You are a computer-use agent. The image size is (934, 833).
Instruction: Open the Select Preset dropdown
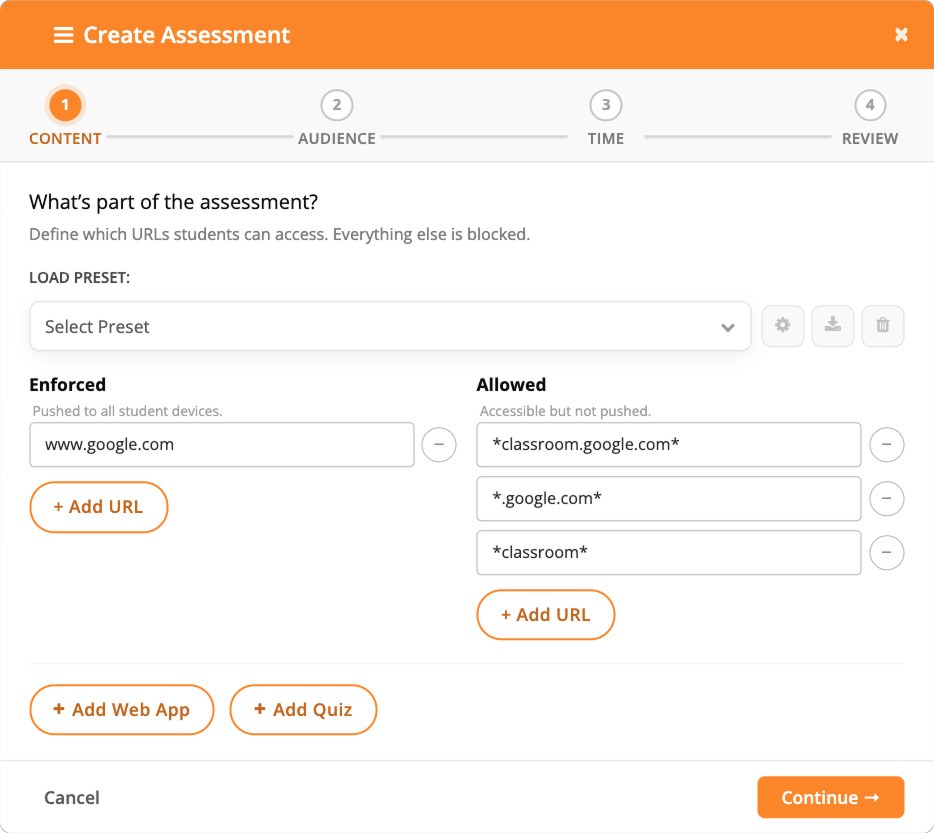pyautogui.click(x=390, y=327)
